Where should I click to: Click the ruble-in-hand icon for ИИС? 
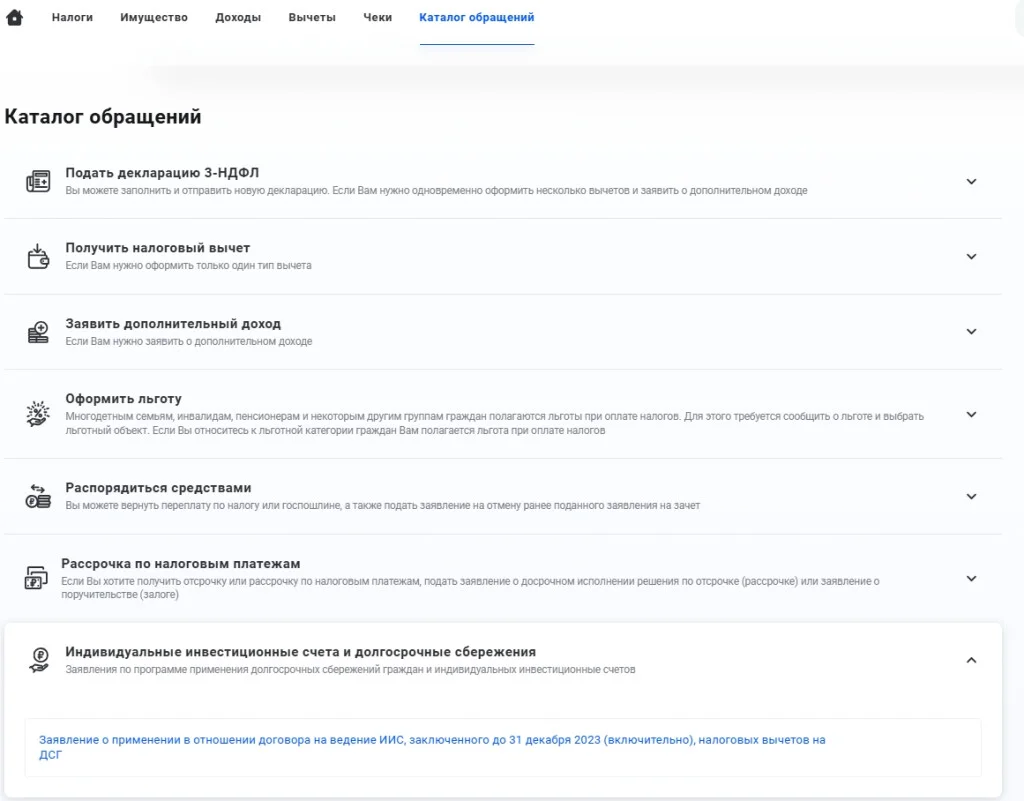[39, 660]
